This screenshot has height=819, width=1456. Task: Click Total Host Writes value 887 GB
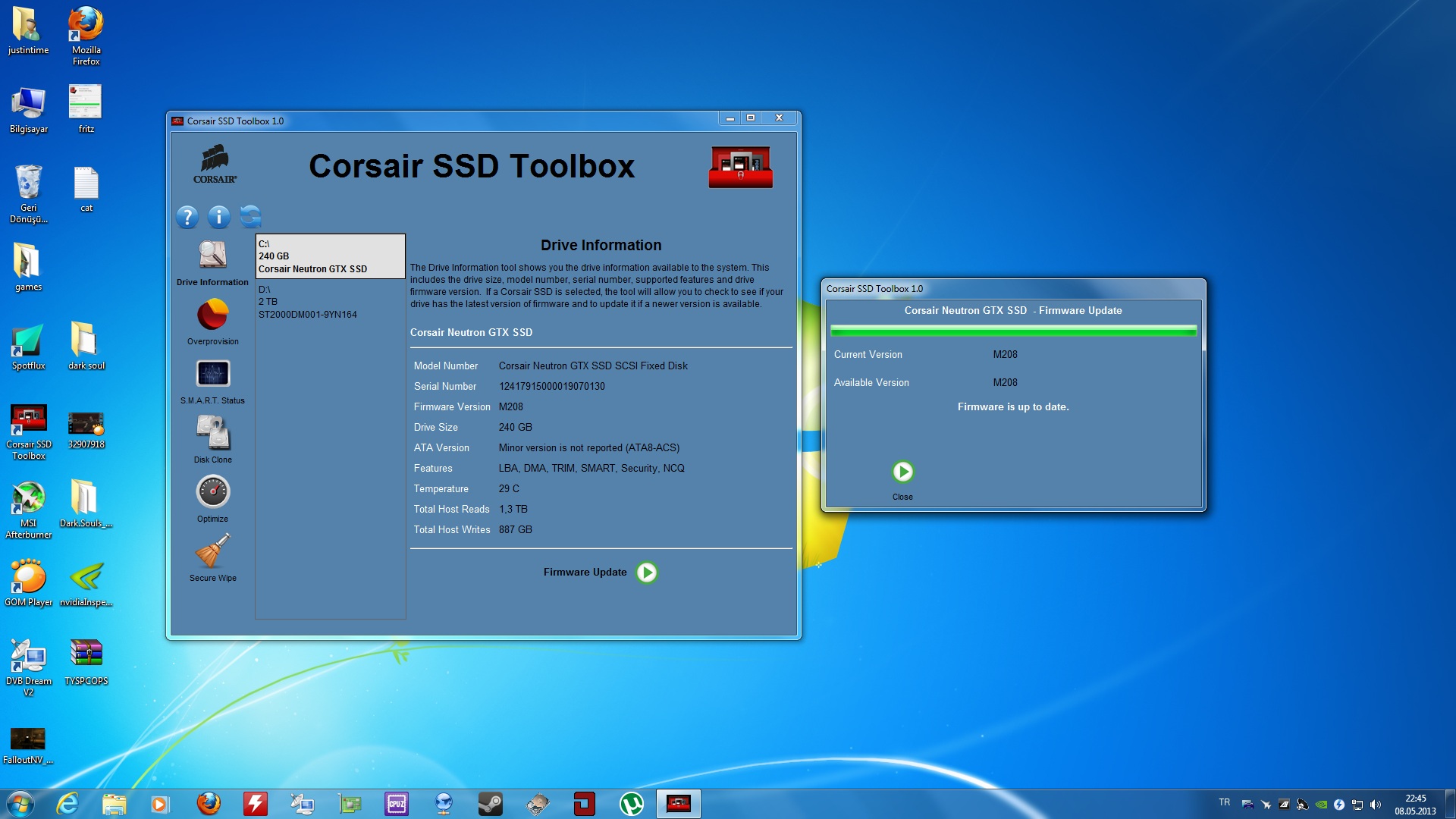[515, 530]
